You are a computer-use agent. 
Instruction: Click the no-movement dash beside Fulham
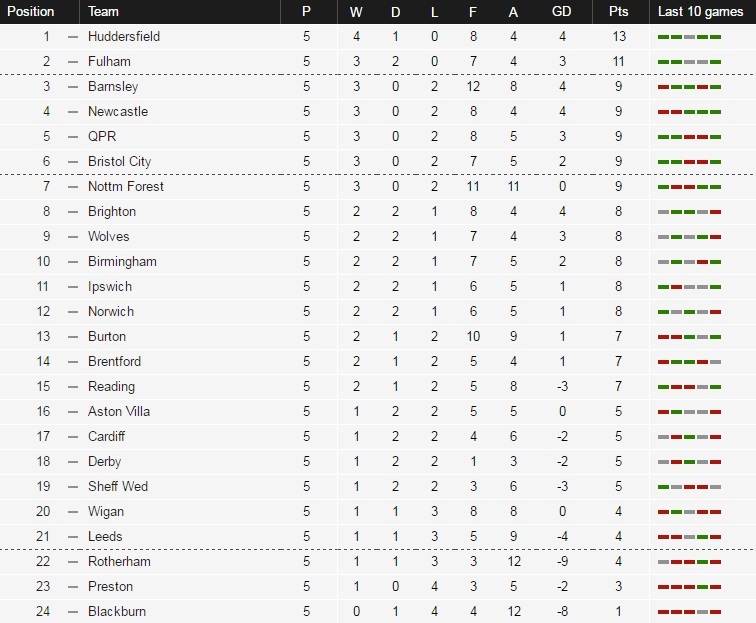[73, 62]
